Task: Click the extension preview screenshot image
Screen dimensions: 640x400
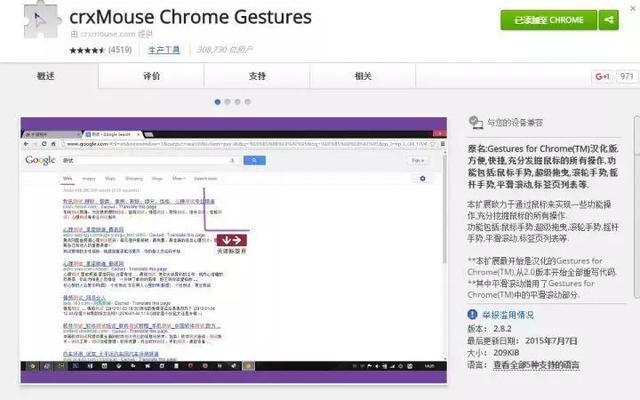Action: (x=234, y=250)
